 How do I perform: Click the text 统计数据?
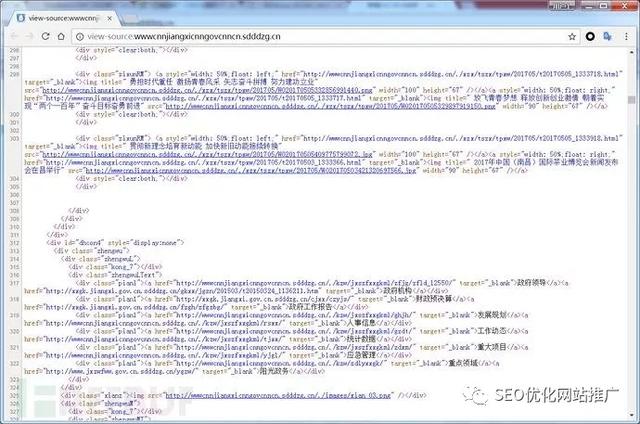[361, 339]
